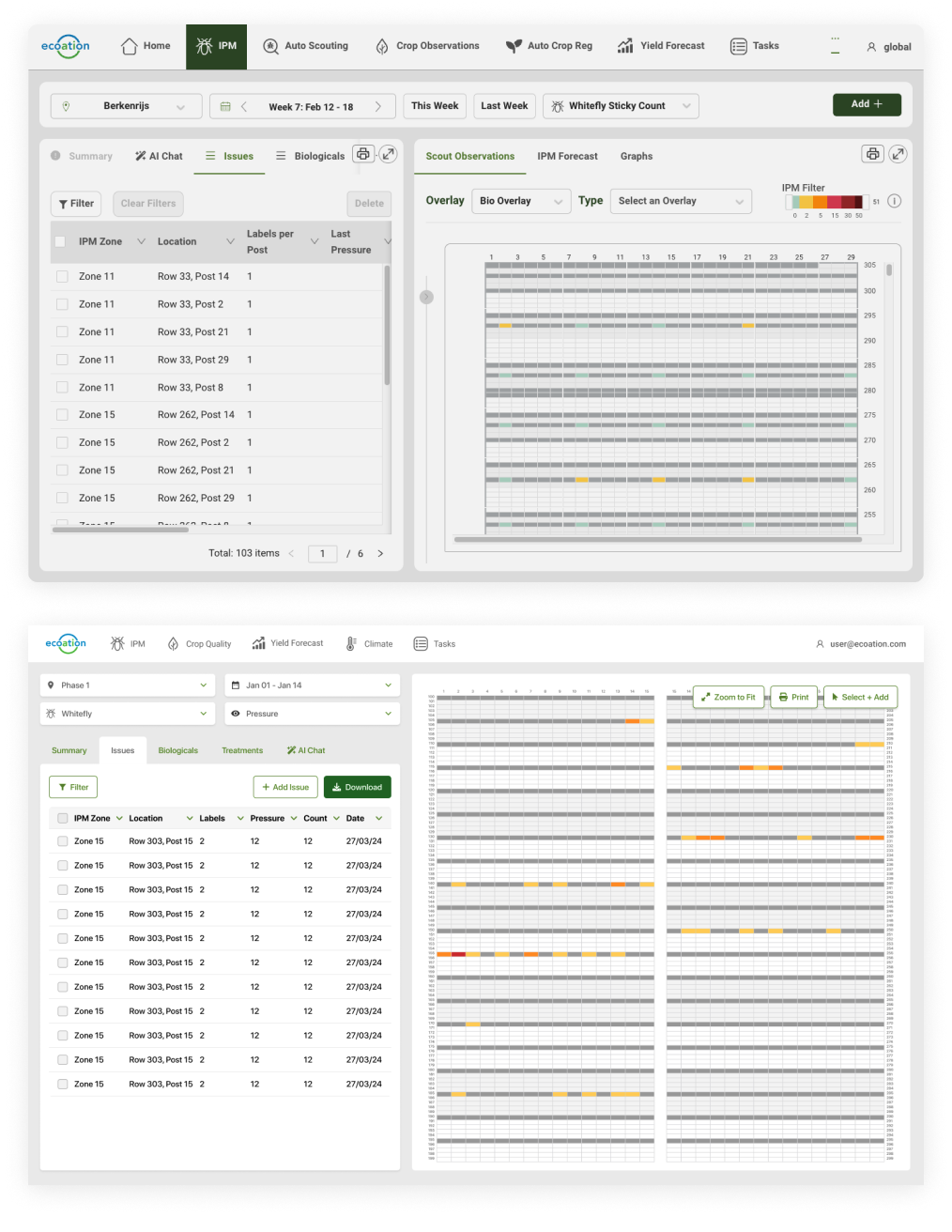Open the Climate page in lower navbar
The image size is (952, 1232).
(x=369, y=644)
